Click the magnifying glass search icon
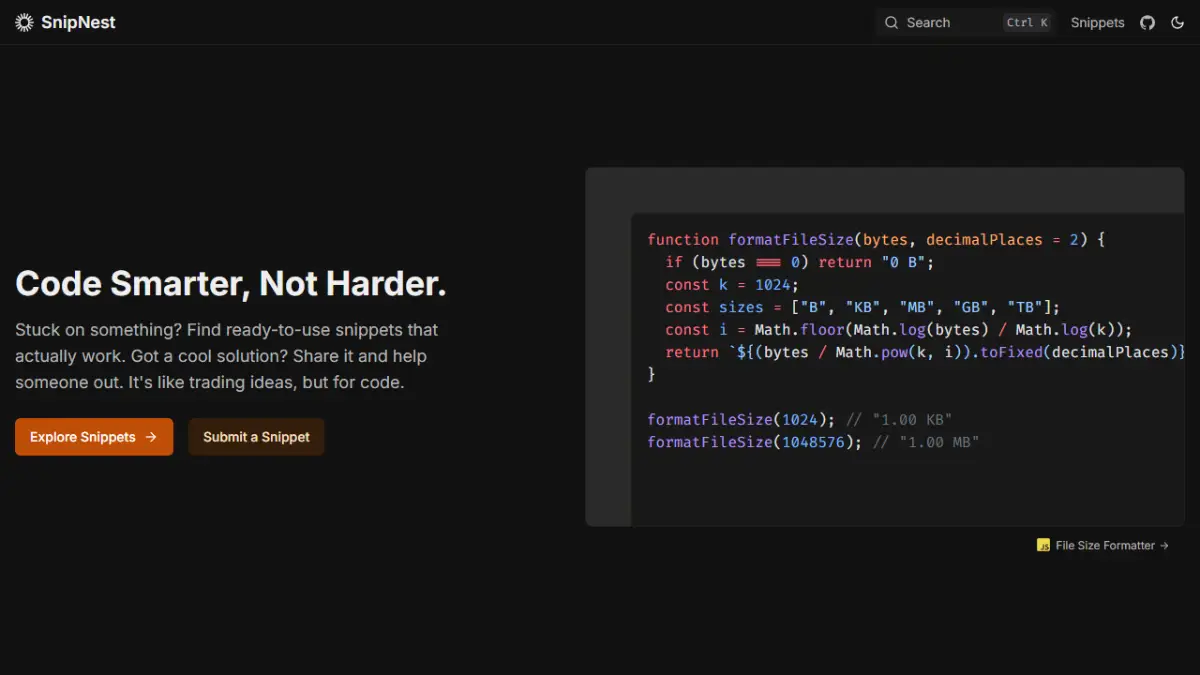The image size is (1200, 675). click(892, 22)
